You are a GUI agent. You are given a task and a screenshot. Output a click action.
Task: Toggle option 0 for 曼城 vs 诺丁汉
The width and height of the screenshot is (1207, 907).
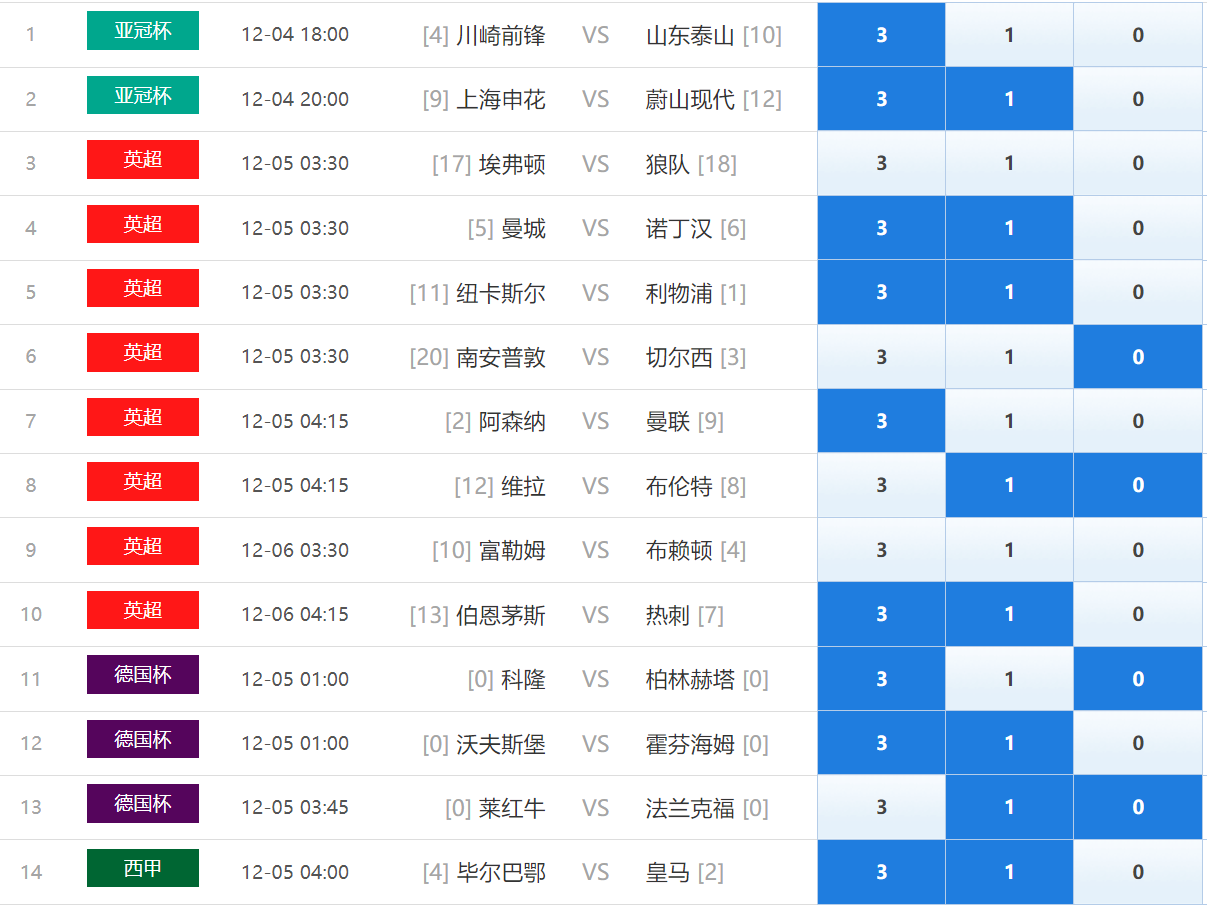pos(1138,228)
